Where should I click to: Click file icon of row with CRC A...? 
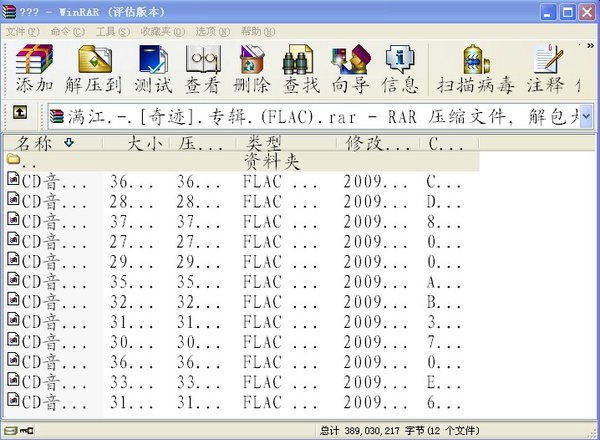13,279
